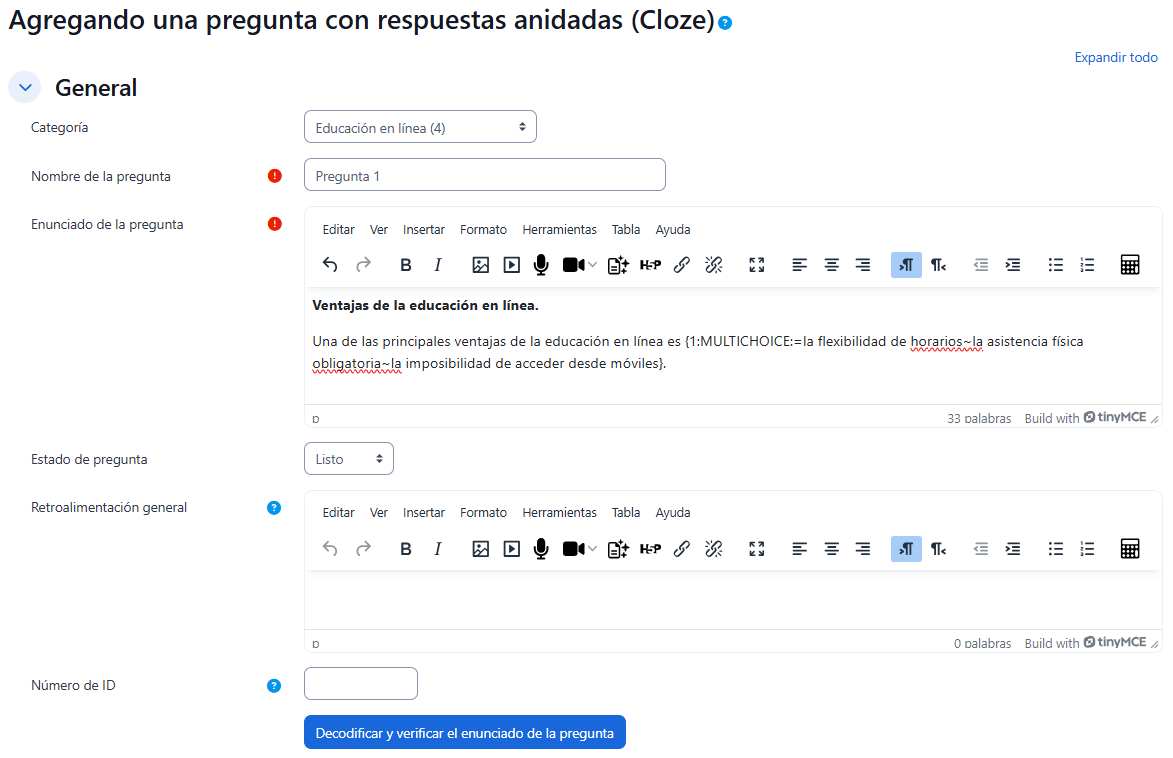Open Insertar menu in question text editor
Viewport: 1173px width, 758px height.
pyautogui.click(x=424, y=230)
